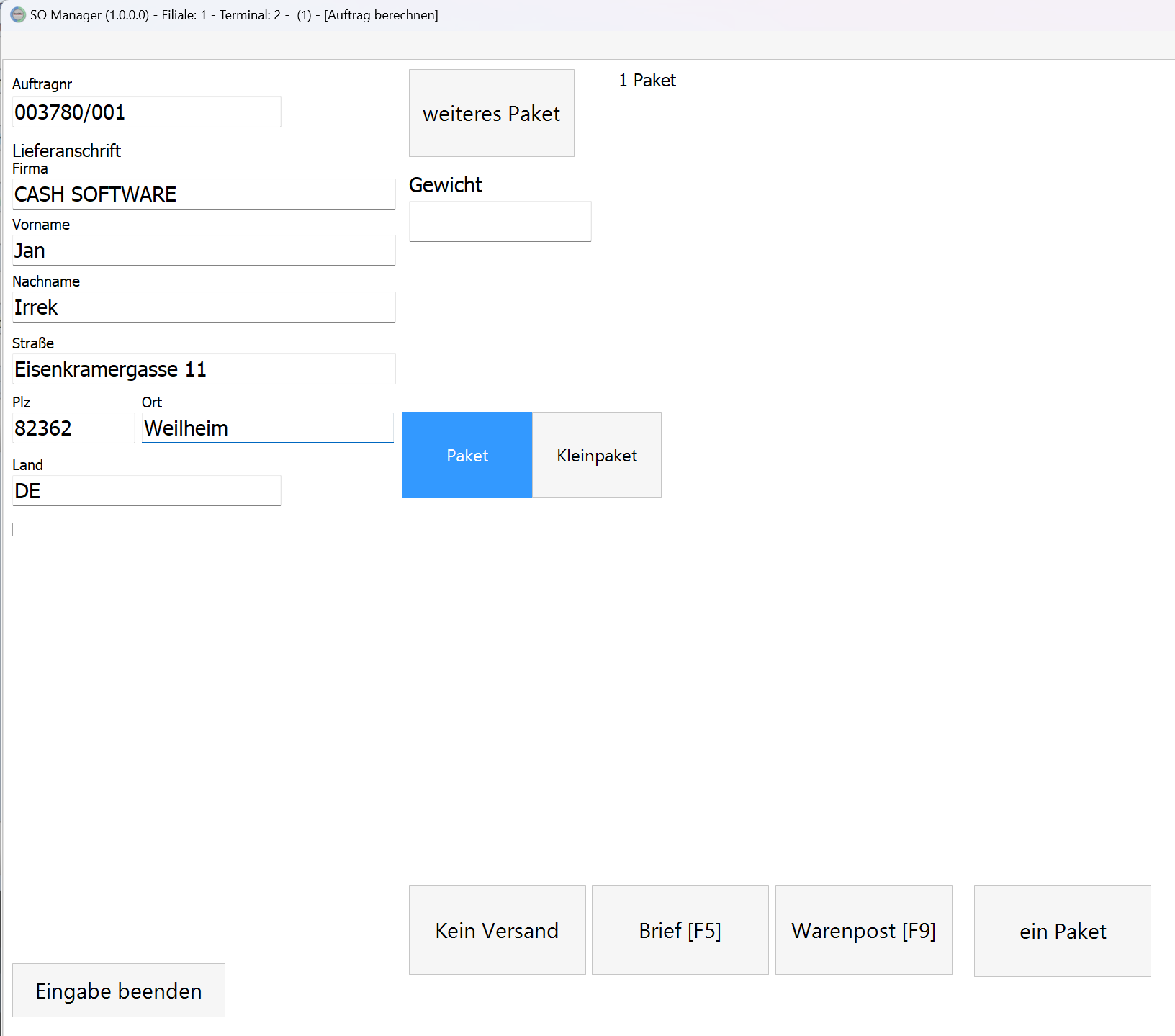Image resolution: width=1175 pixels, height=1036 pixels.
Task: Click the empty field below Land
Action: pyautogui.click(x=202, y=529)
